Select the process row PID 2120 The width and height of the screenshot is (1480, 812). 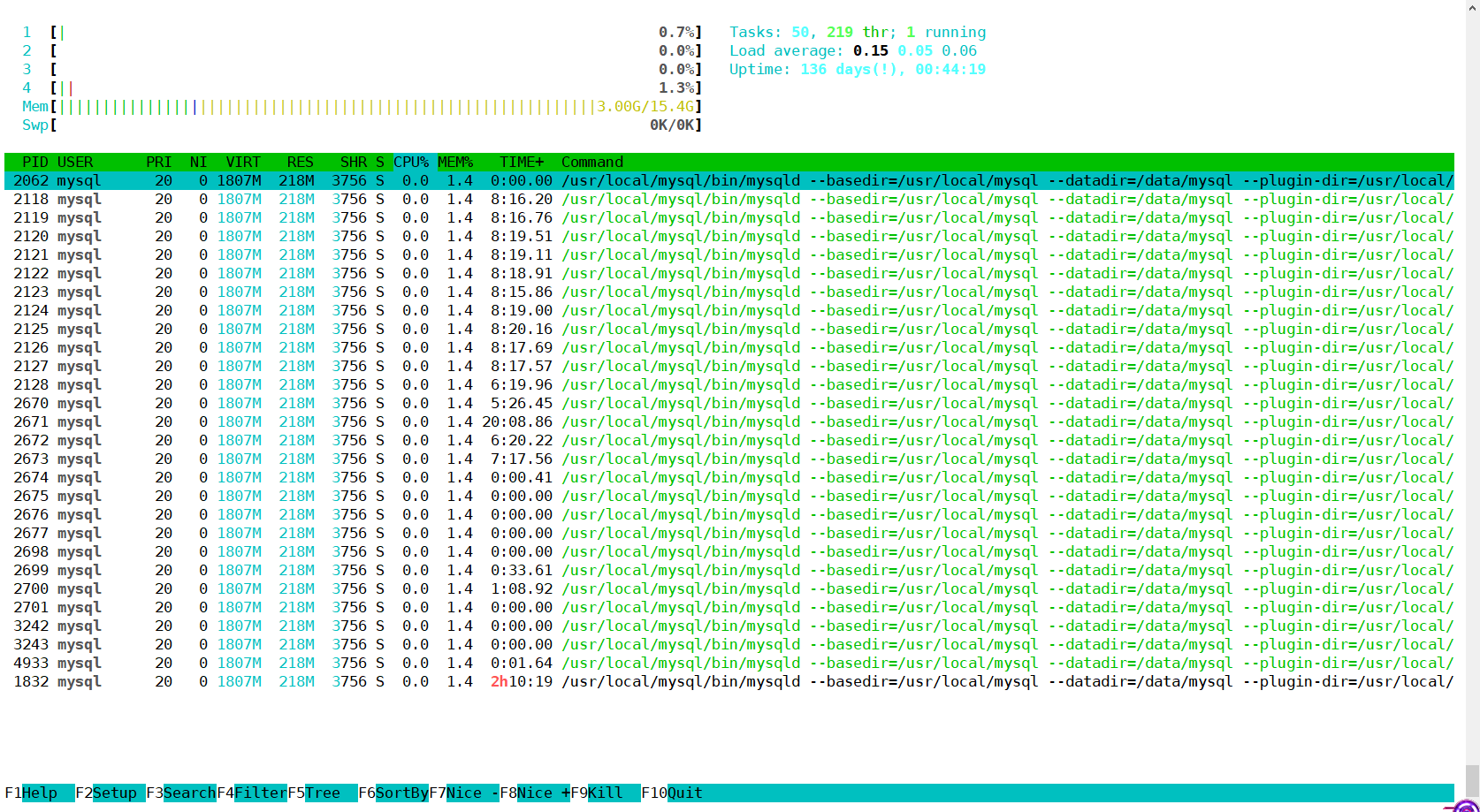click(729, 236)
